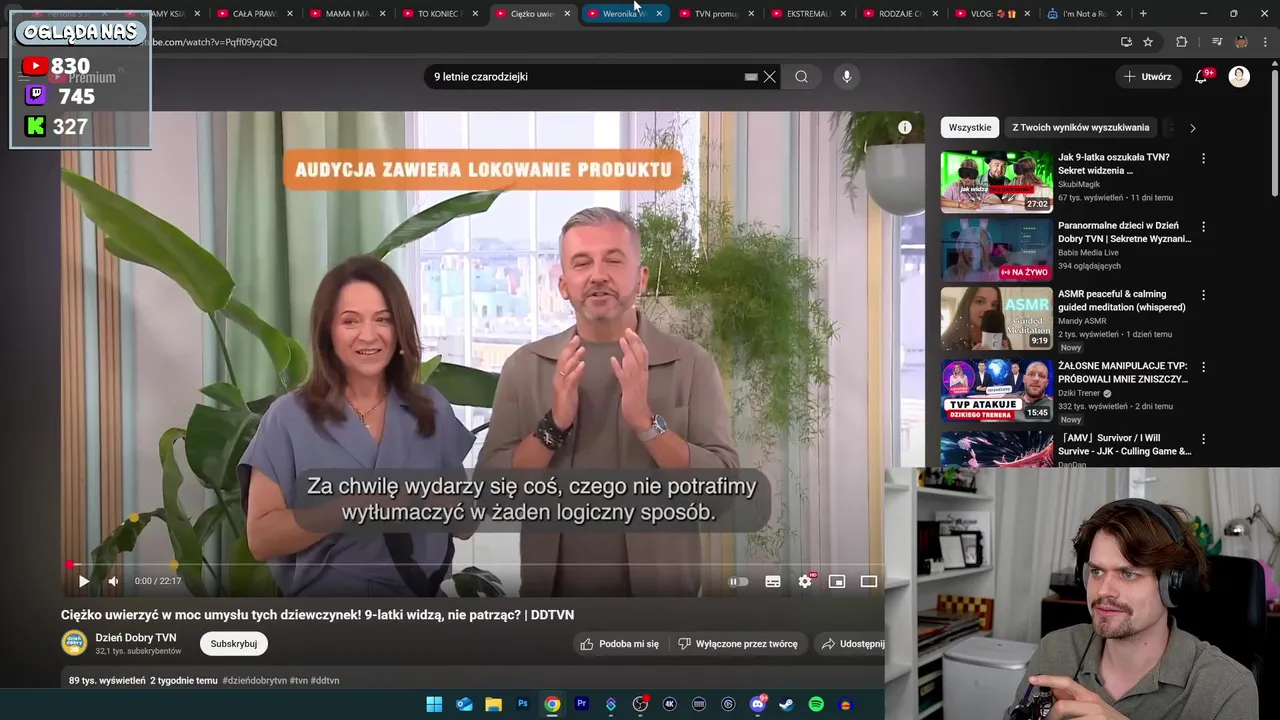Open the info card icon on the video

[904, 127]
